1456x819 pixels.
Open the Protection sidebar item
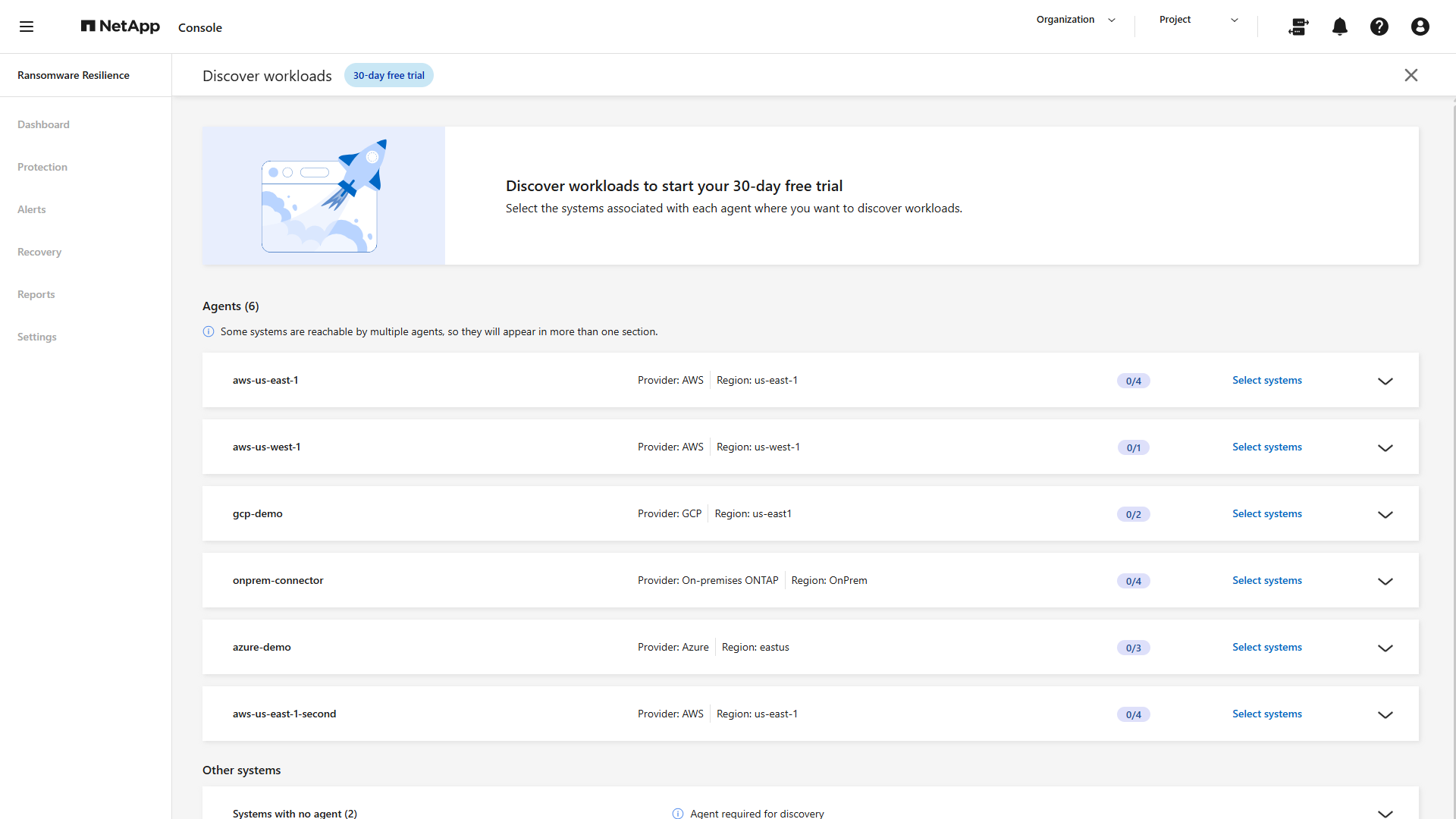[x=42, y=167]
